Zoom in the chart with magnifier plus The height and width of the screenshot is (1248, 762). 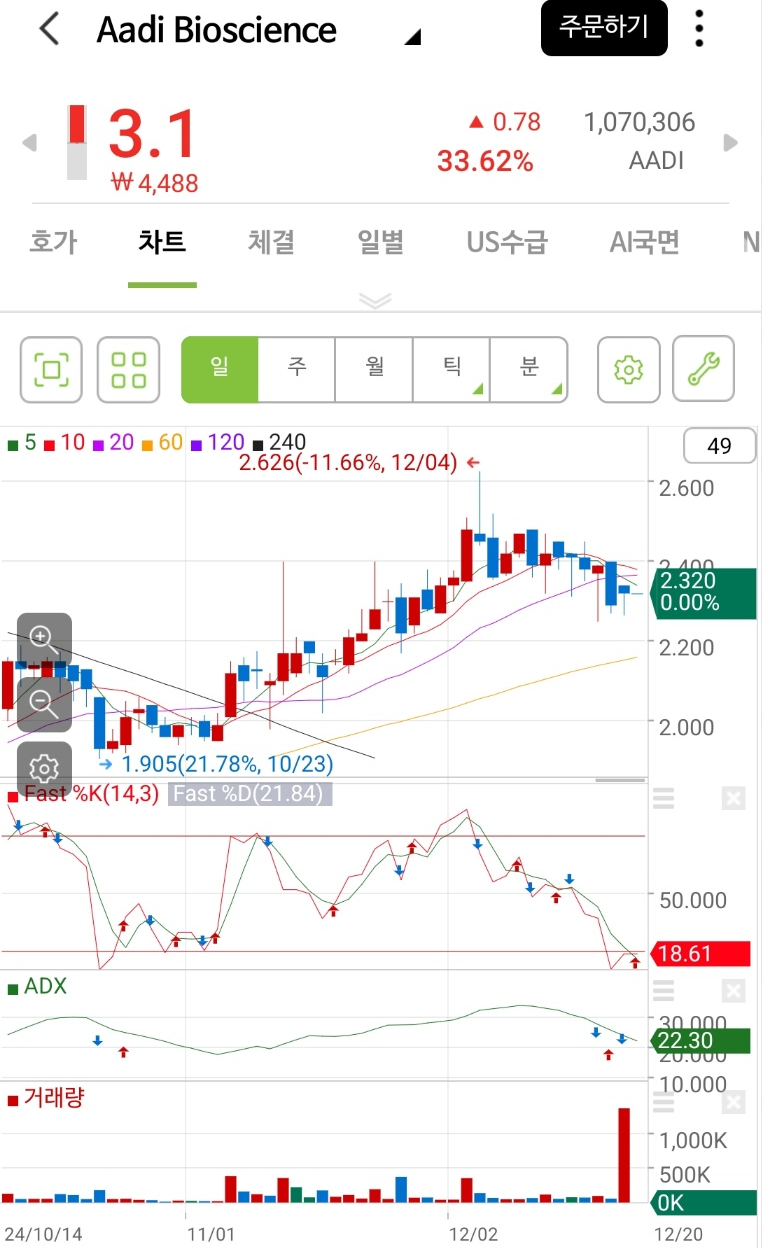44,640
